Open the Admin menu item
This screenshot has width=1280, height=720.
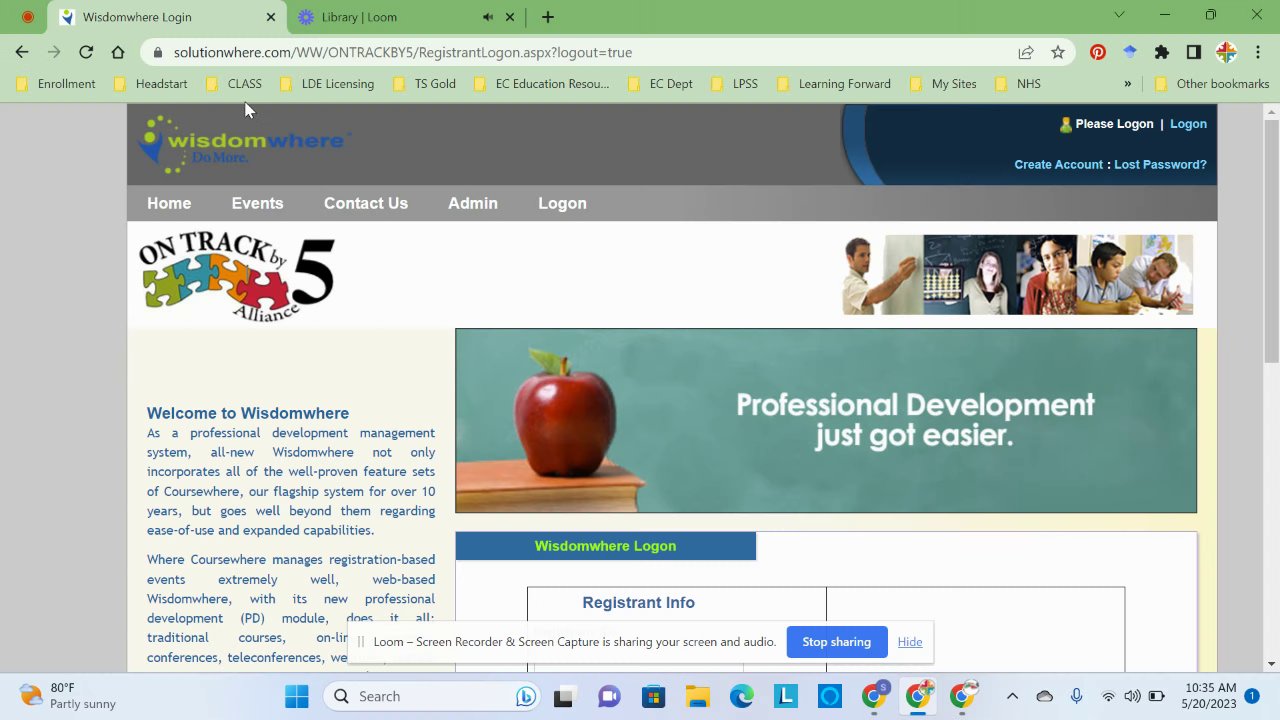click(x=473, y=203)
